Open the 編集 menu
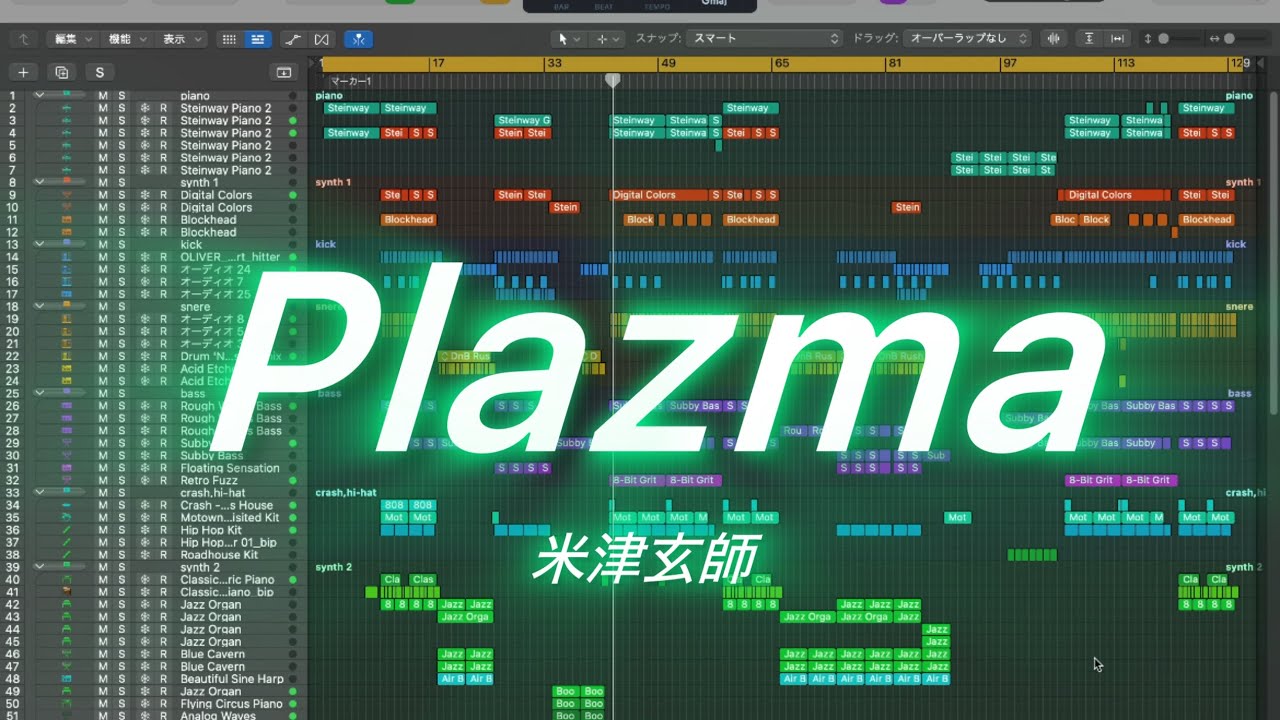1280x720 pixels. (x=72, y=39)
